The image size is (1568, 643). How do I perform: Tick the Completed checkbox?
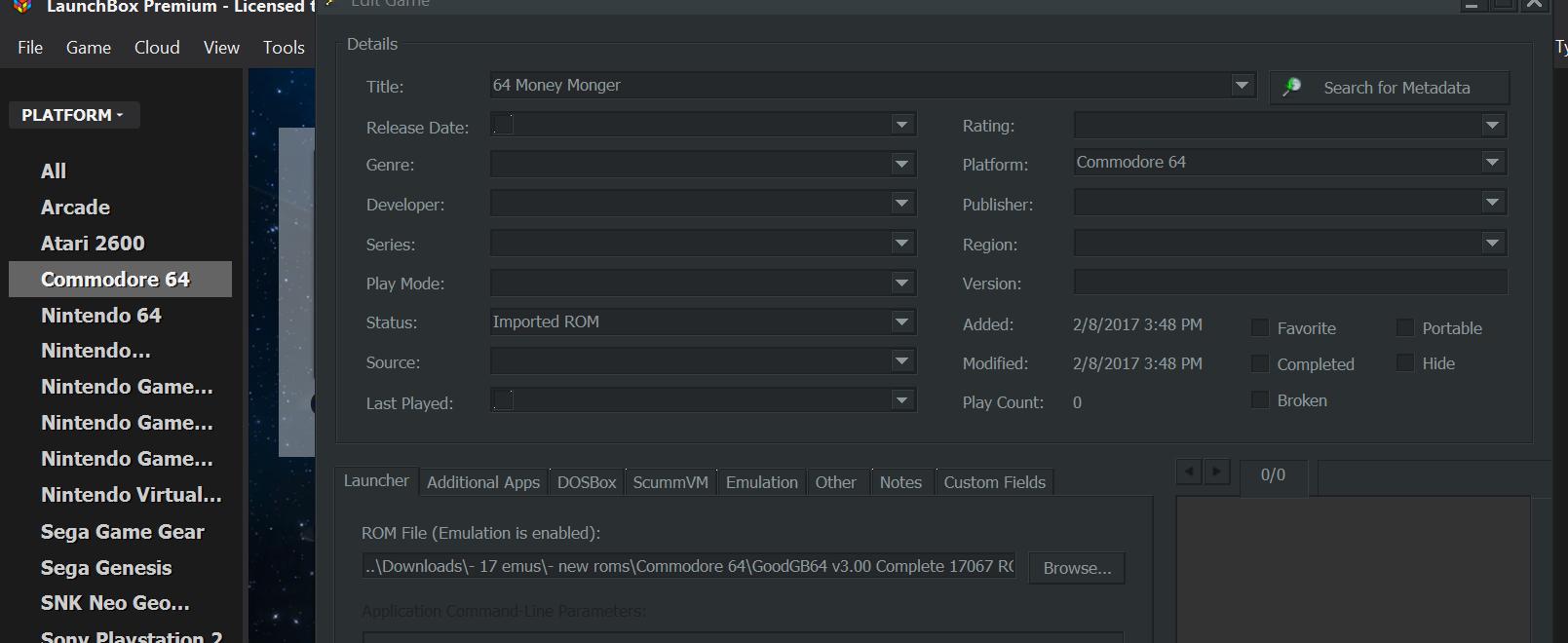click(1260, 364)
